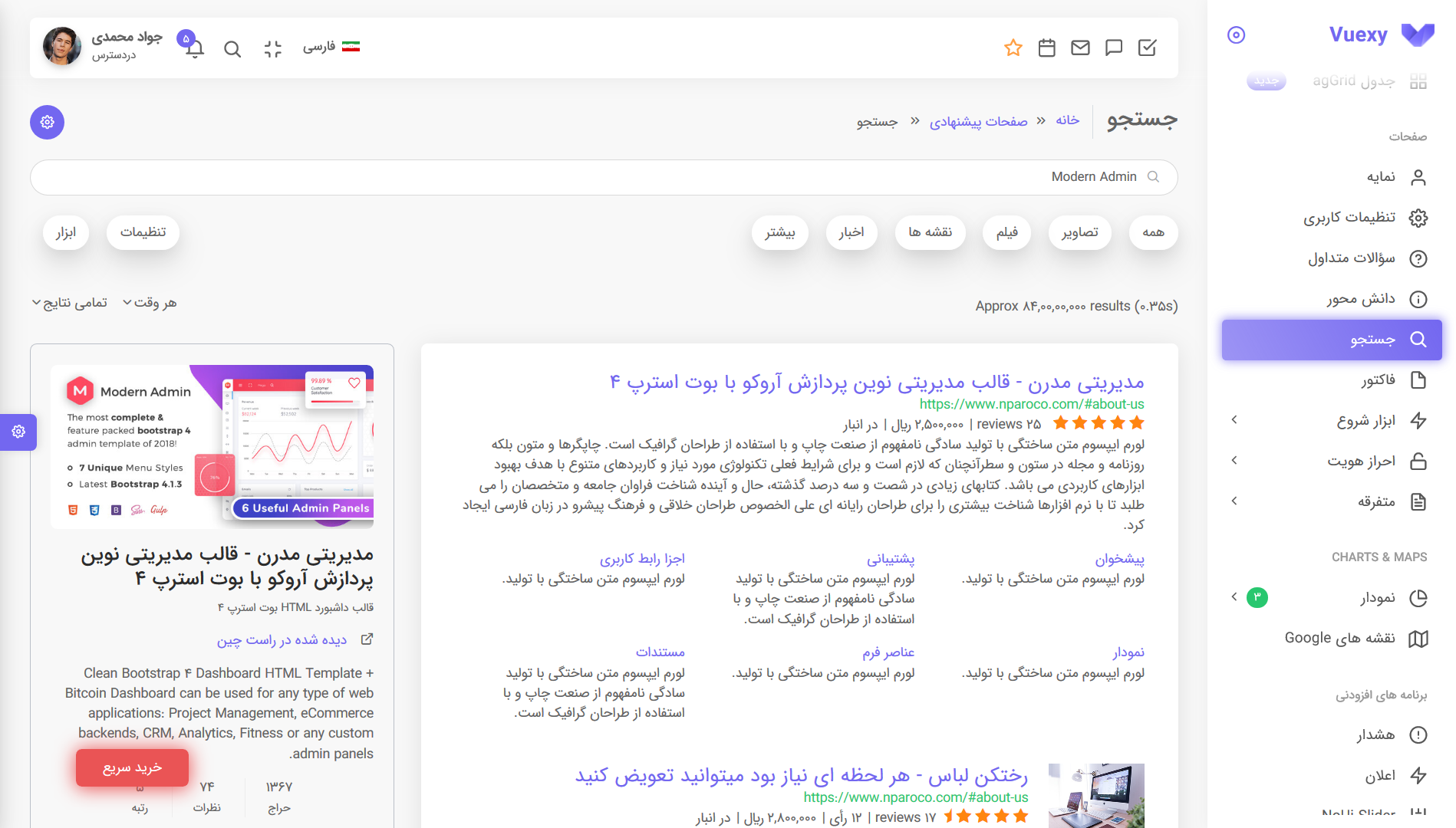This screenshot has width=1456, height=828.
Task: Expand متفرقه submenu
Action: (x=1332, y=501)
